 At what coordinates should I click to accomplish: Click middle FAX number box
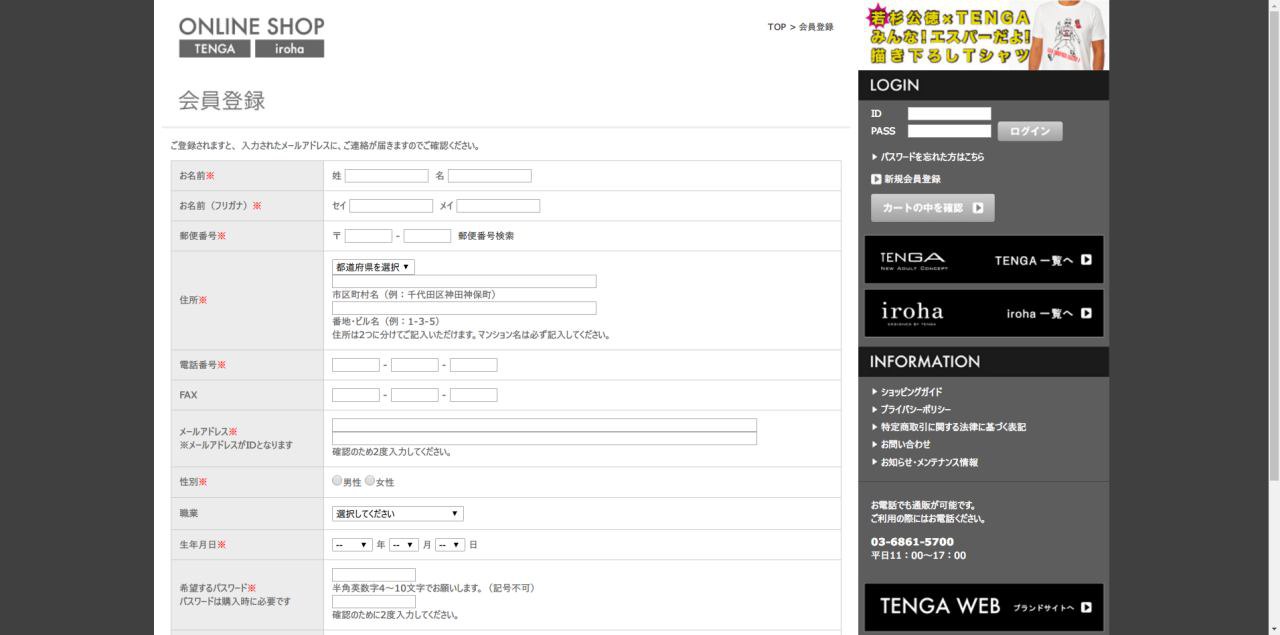[415, 395]
